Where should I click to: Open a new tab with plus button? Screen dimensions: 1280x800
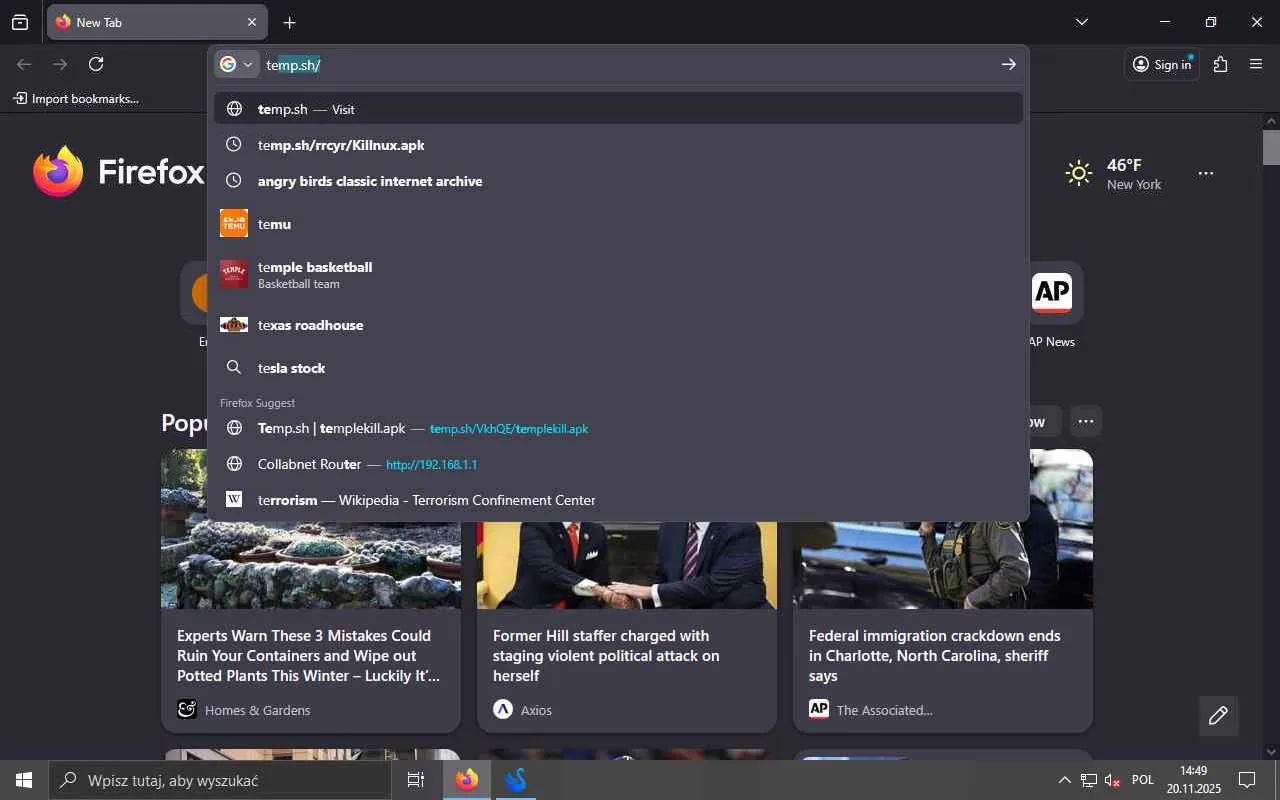click(289, 22)
